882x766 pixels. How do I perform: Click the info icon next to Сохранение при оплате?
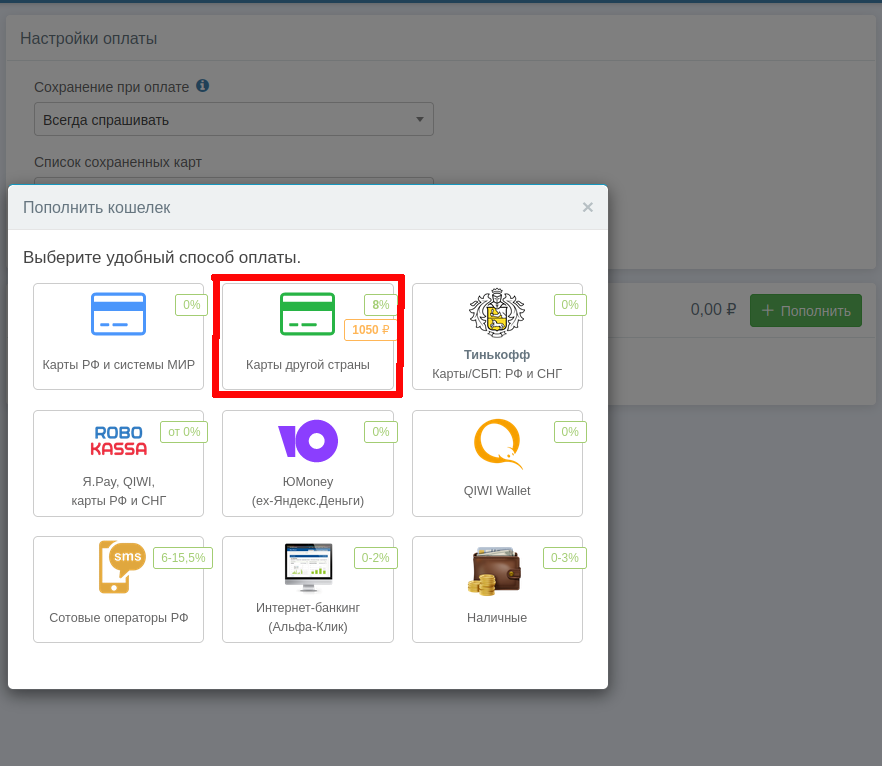pos(203,86)
